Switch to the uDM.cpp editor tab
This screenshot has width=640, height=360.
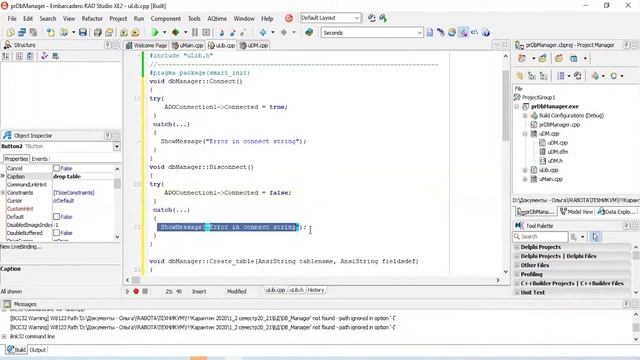coord(254,45)
